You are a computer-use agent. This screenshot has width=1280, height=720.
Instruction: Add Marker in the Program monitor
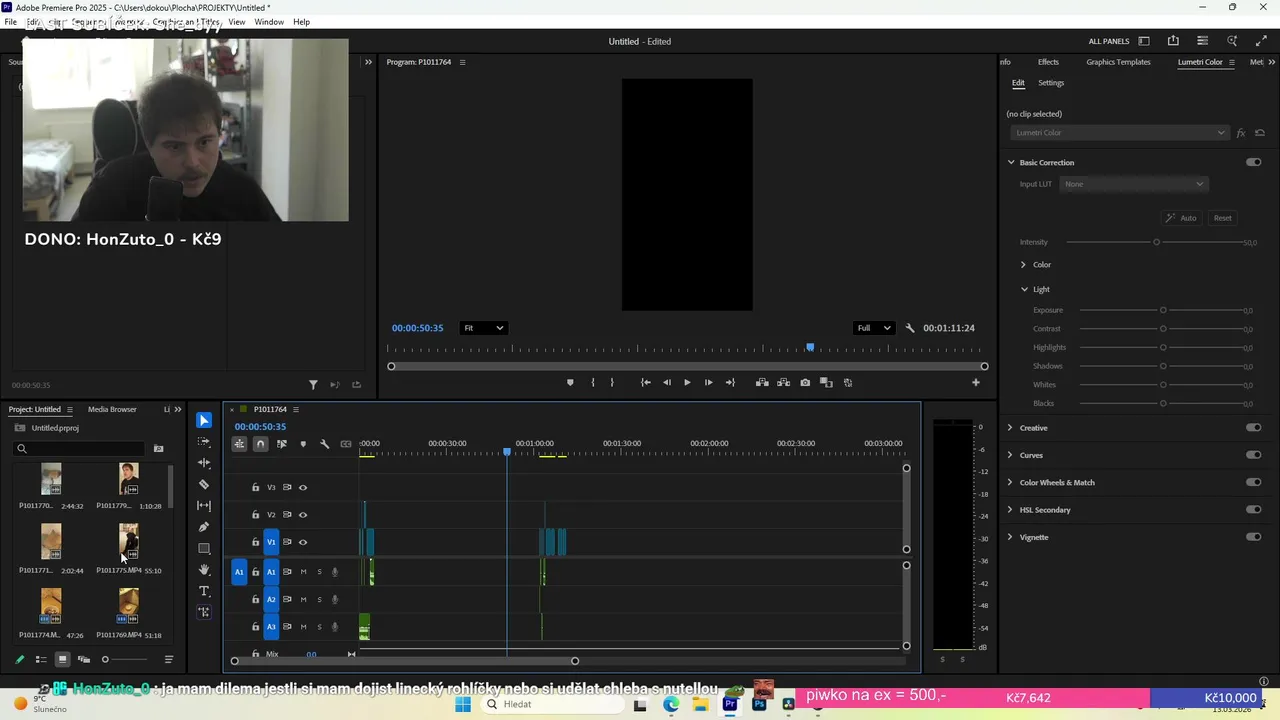coord(570,383)
